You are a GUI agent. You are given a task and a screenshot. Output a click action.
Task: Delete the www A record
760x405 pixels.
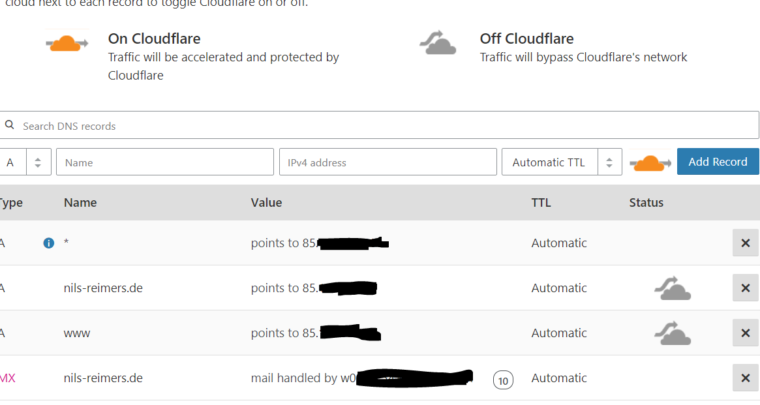(745, 333)
